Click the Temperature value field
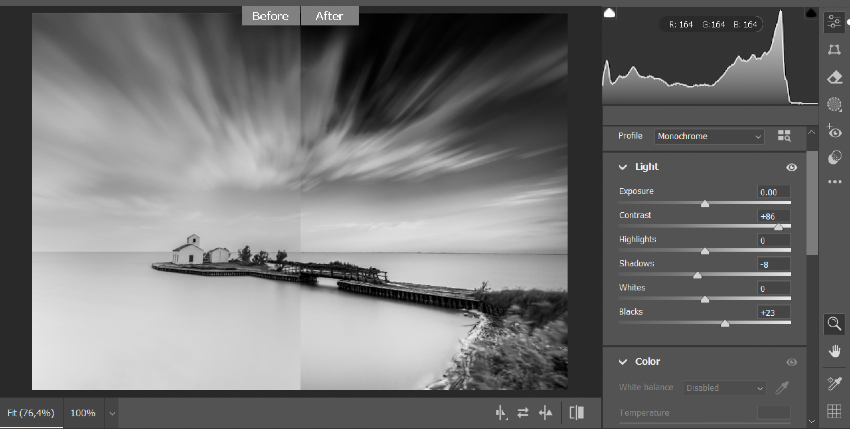The image size is (850, 429). pos(774,413)
